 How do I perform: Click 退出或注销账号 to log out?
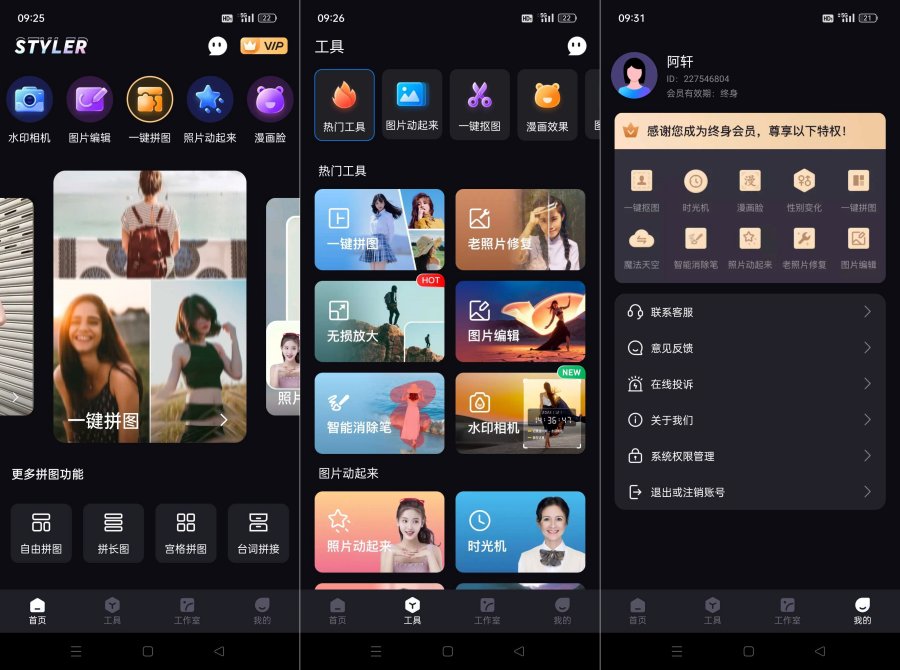749,491
